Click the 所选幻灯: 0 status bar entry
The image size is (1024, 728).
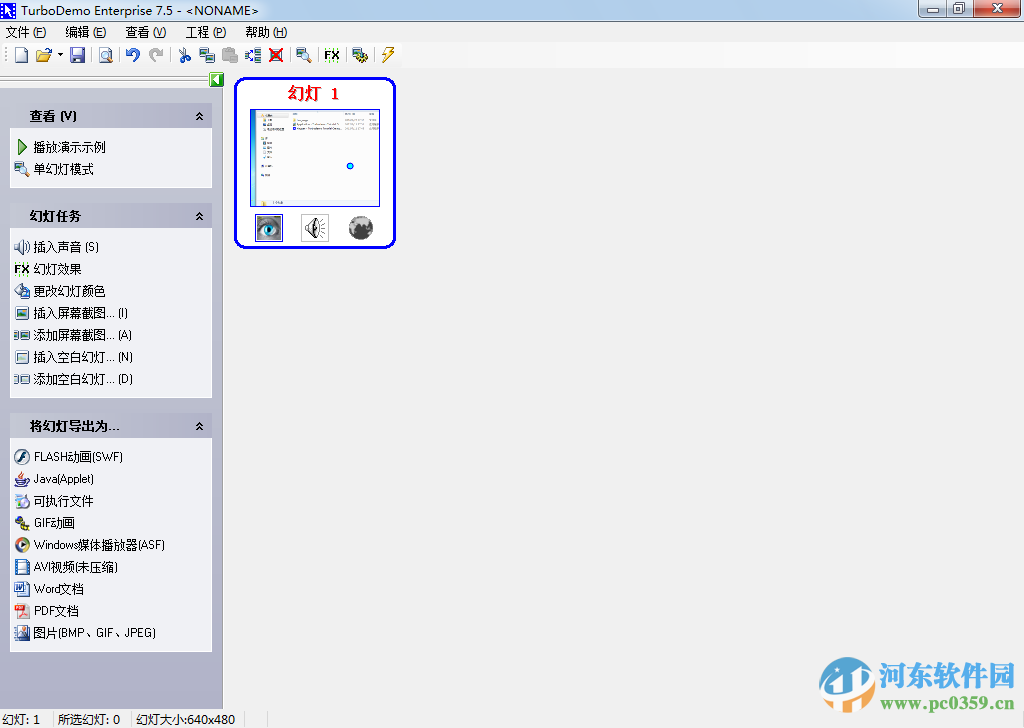pos(89,720)
